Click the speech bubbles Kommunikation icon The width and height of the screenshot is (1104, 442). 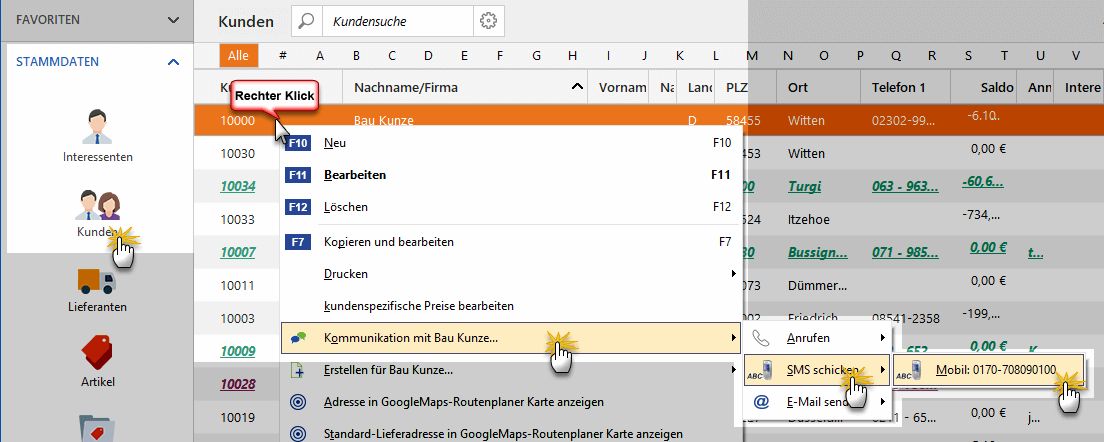[299, 338]
